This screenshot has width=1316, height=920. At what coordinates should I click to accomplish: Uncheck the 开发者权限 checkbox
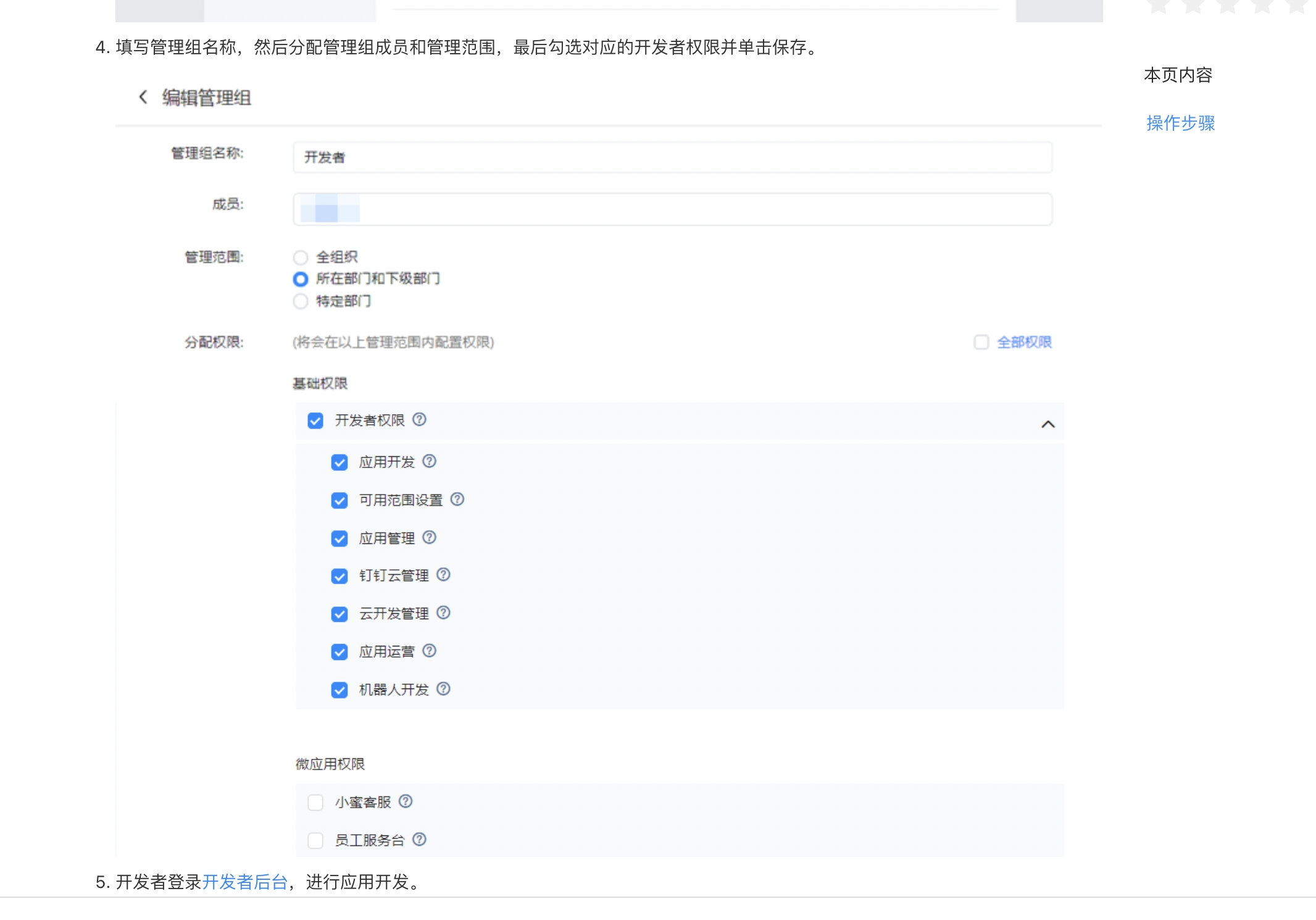coord(315,421)
